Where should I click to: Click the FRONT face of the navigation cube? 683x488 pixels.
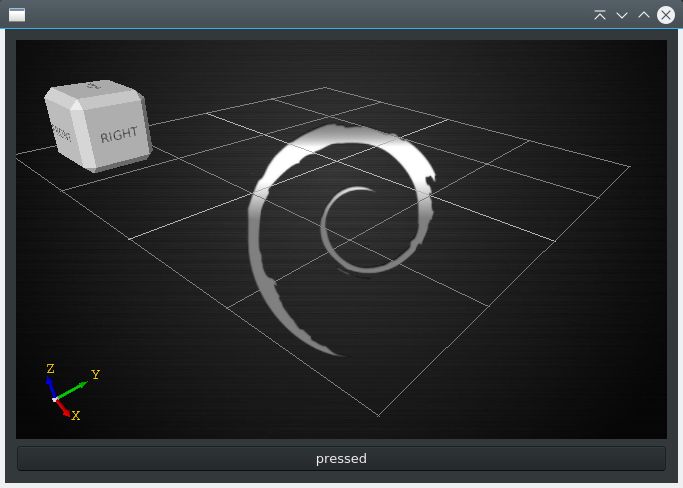tap(61, 133)
